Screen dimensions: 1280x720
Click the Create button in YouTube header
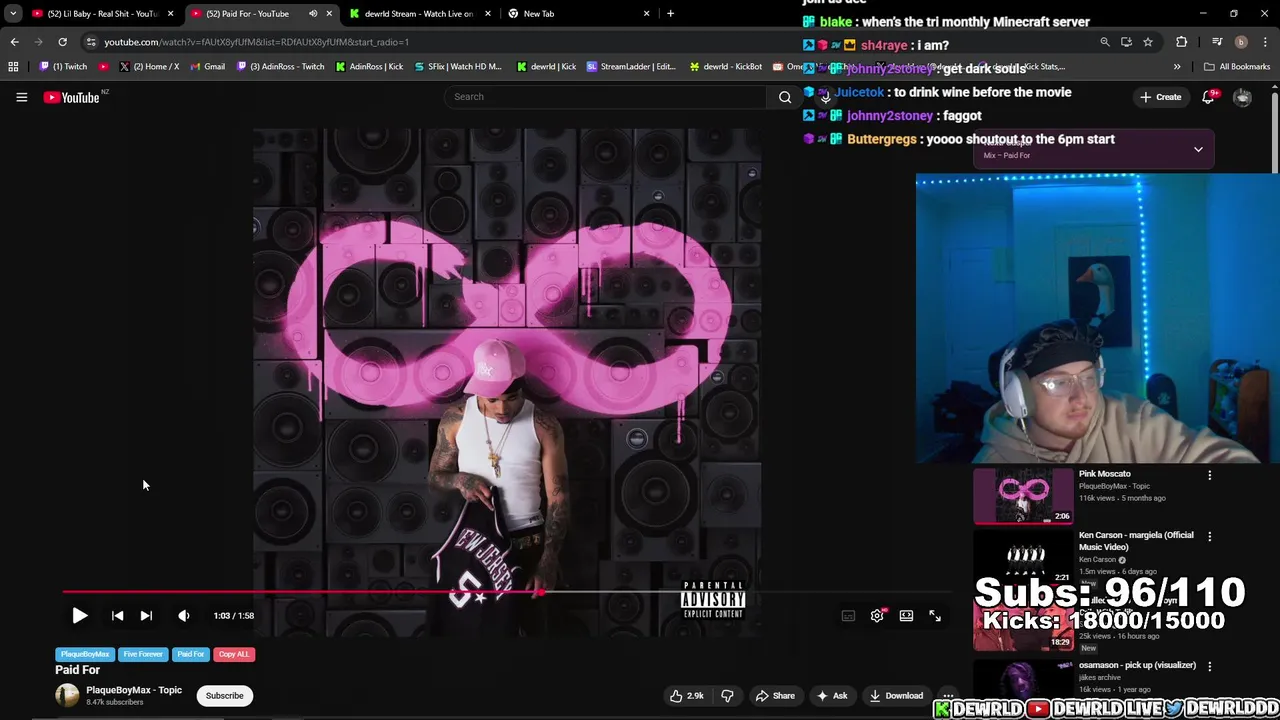pos(1160,97)
